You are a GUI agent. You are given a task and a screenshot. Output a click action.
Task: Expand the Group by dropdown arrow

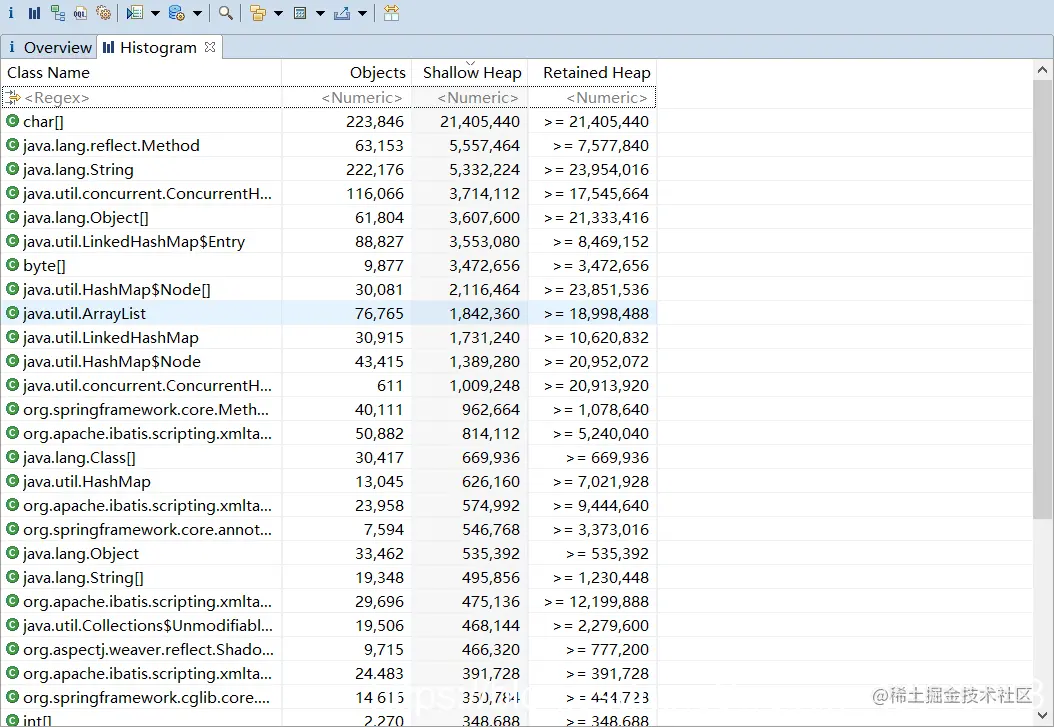278,13
